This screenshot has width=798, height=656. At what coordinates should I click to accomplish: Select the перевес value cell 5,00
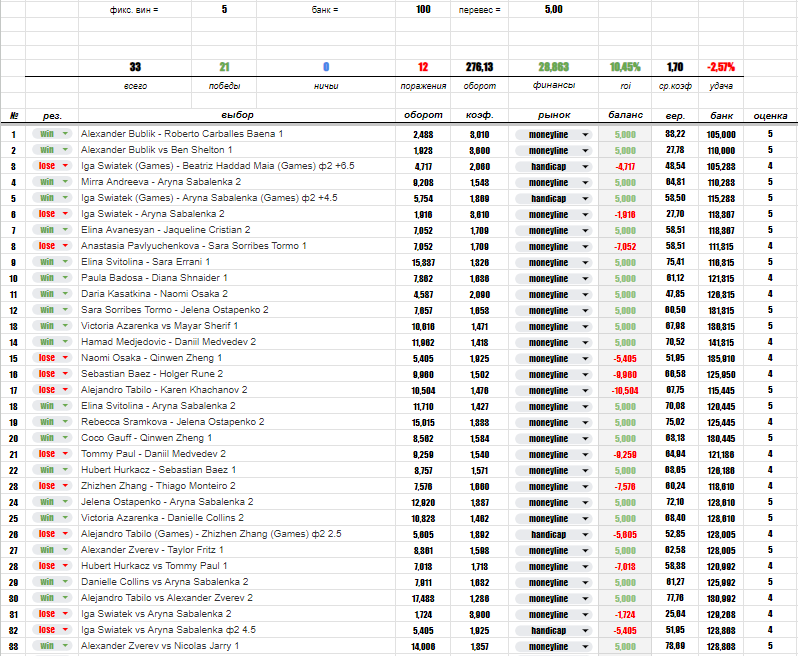(x=554, y=9)
